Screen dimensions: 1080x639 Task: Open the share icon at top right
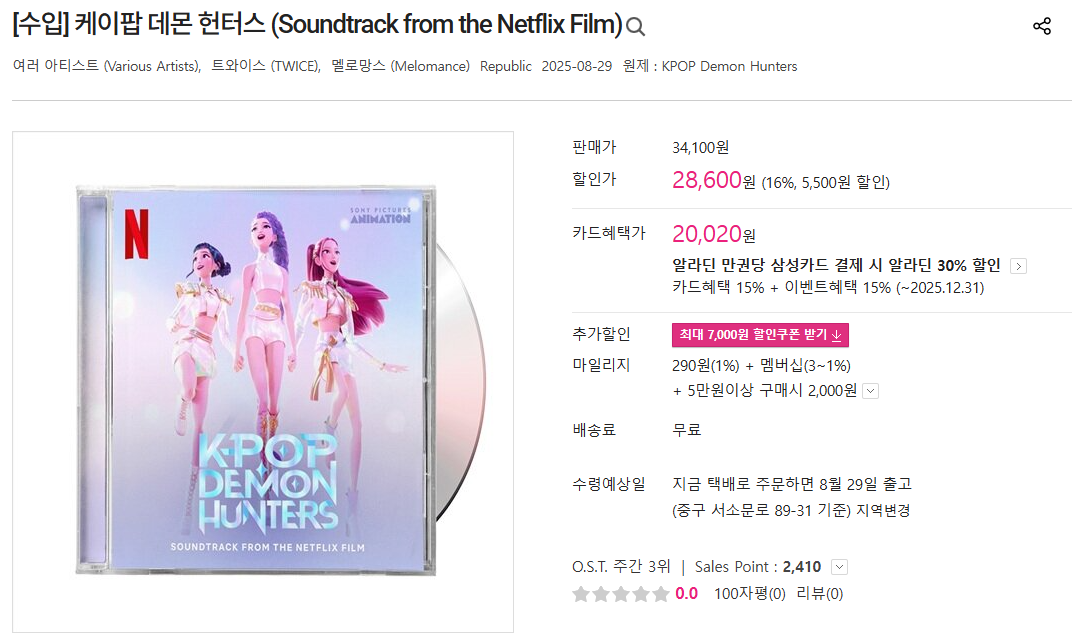(x=1041, y=26)
